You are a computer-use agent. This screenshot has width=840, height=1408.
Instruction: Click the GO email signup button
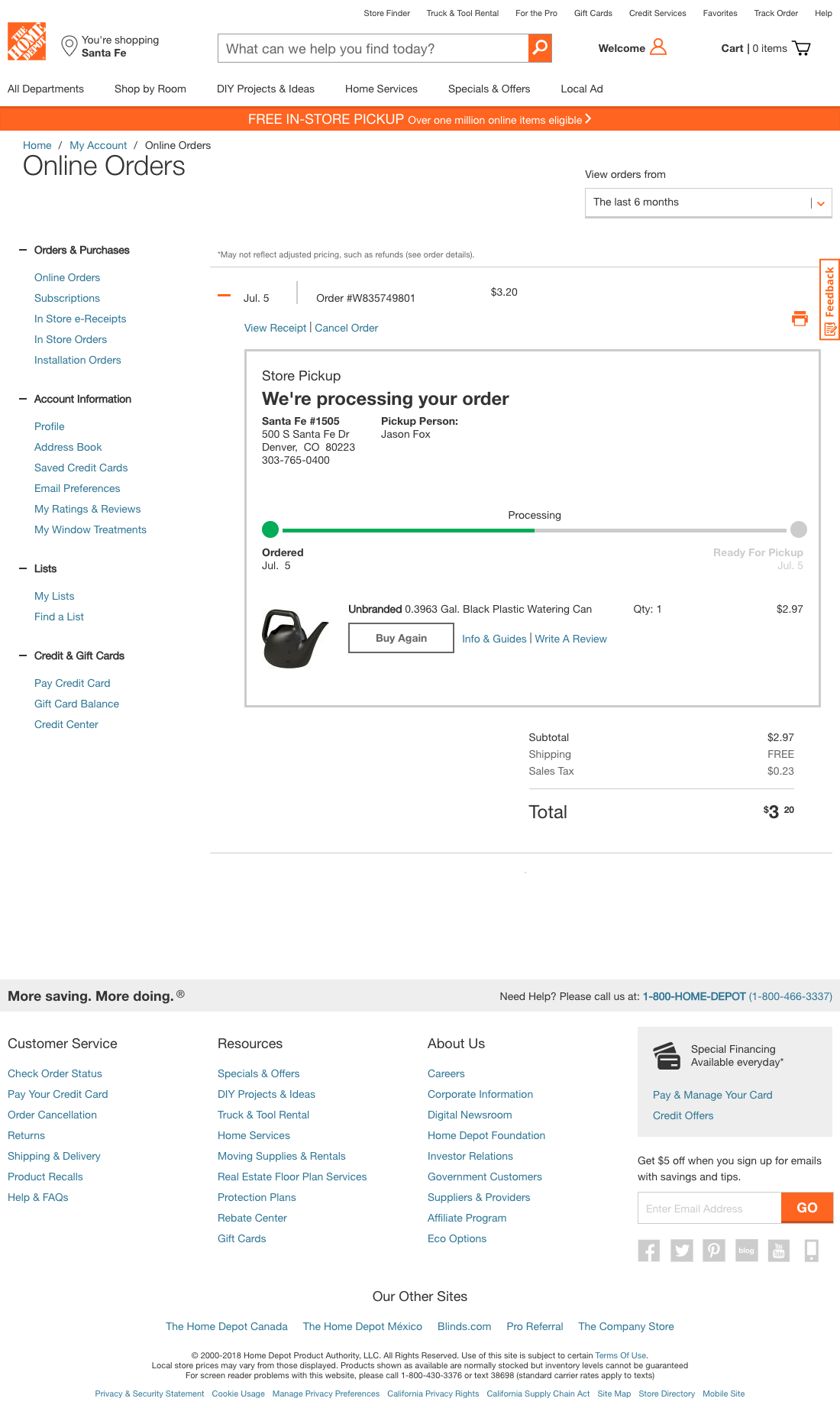807,1208
